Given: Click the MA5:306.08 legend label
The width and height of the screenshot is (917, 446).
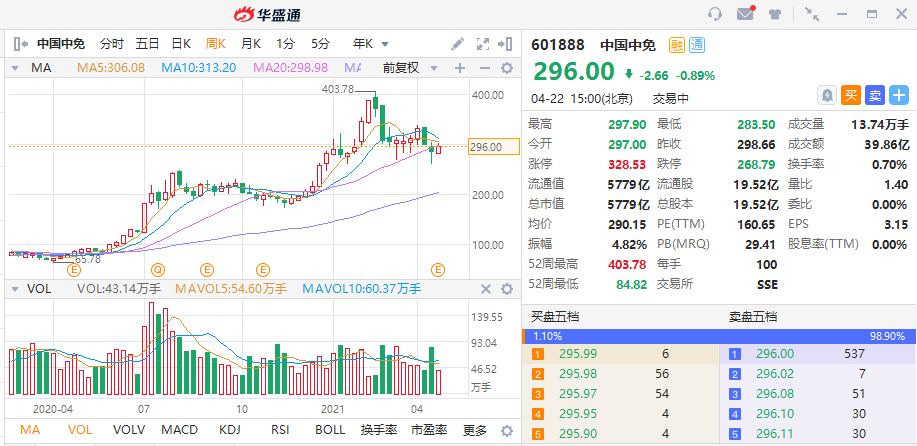Looking at the screenshot, I should click(x=111, y=68).
